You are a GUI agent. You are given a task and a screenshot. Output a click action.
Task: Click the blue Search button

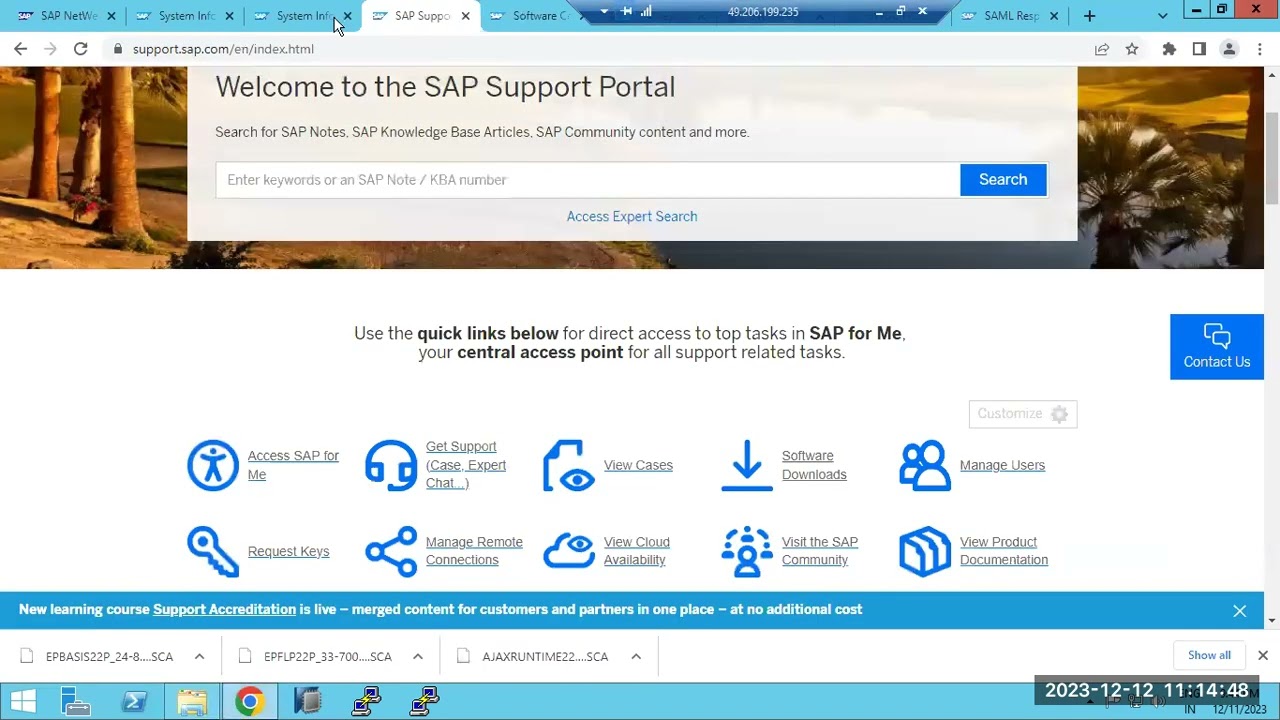coord(1003,180)
